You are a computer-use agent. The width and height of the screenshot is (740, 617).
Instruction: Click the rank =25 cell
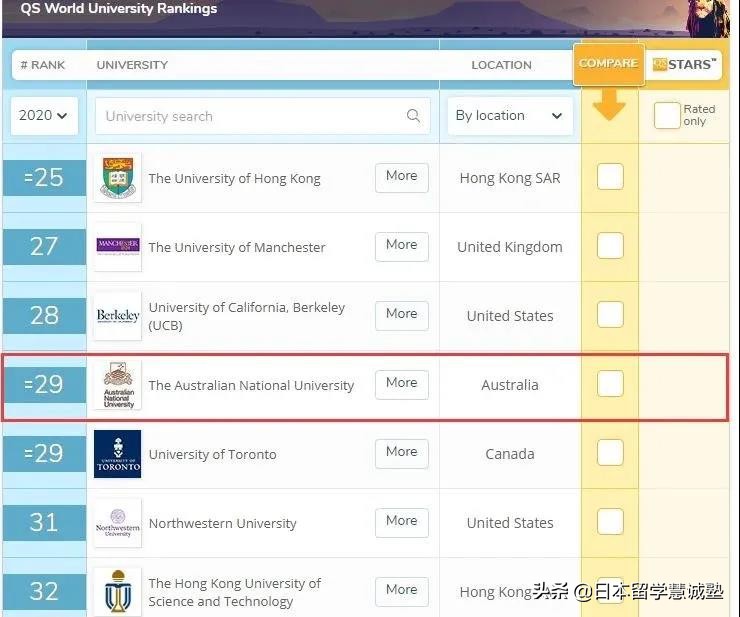(x=44, y=177)
